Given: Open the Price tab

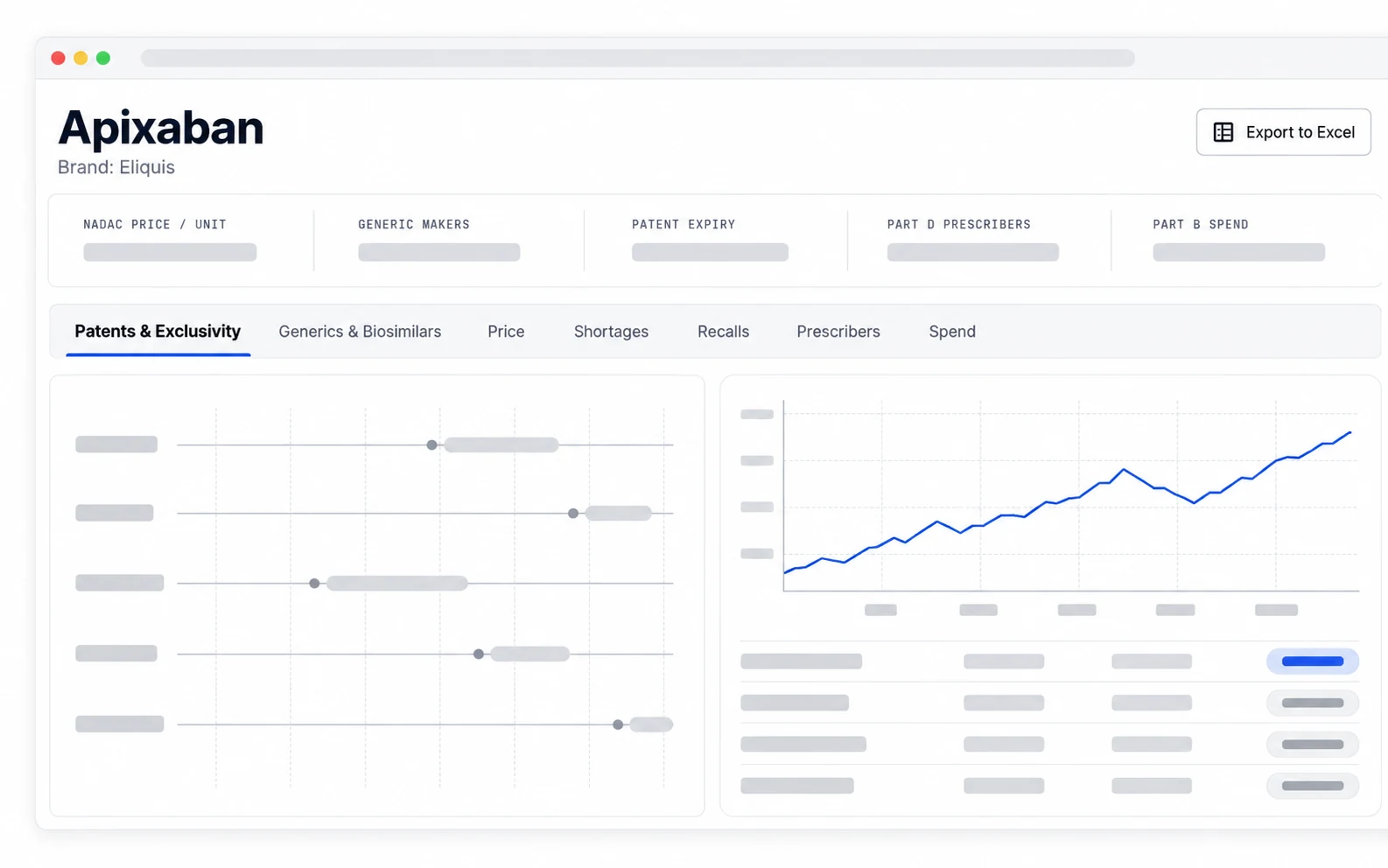Looking at the screenshot, I should coord(506,332).
